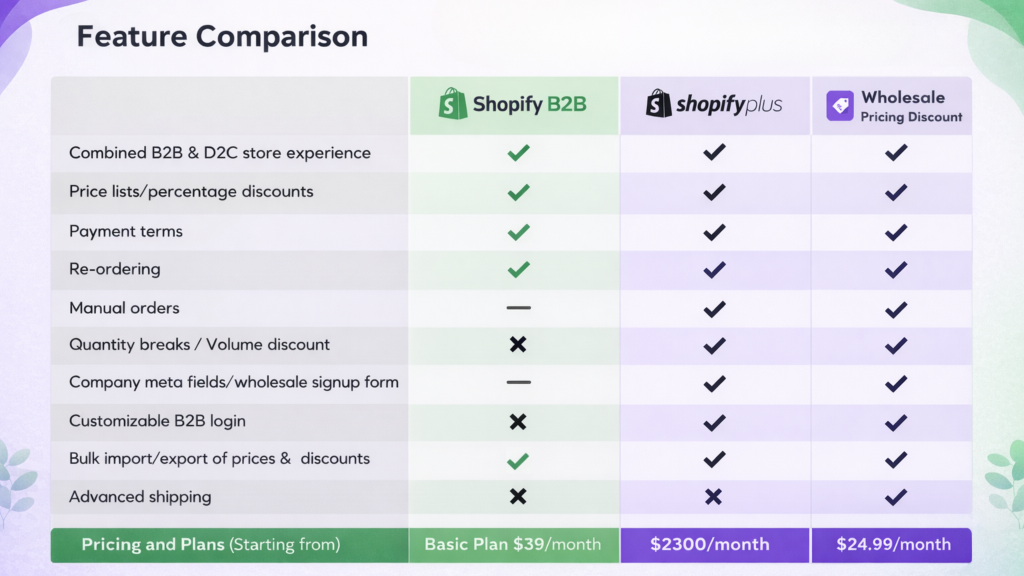Click Shopify B2B X for Quantity breaks

[518, 345]
